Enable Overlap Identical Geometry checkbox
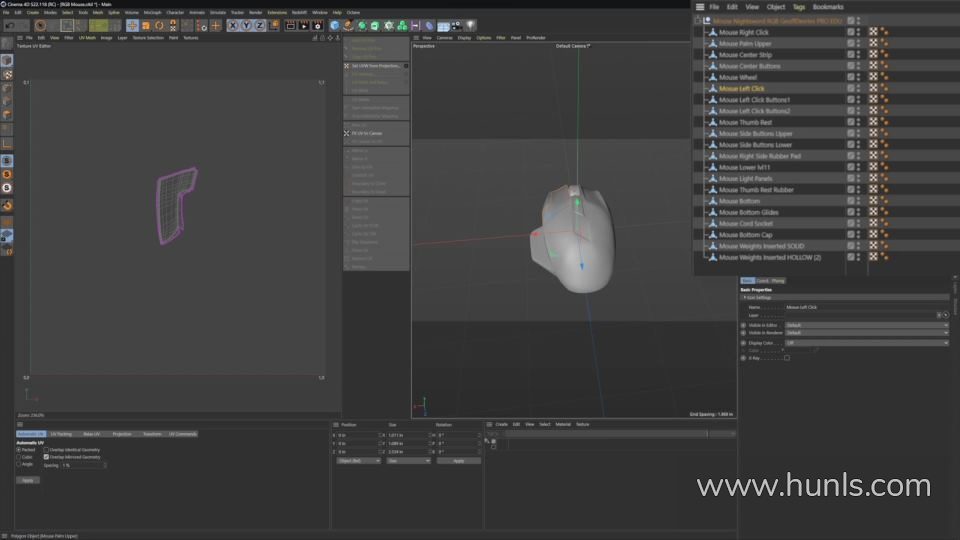This screenshot has width=960, height=540. click(x=46, y=450)
